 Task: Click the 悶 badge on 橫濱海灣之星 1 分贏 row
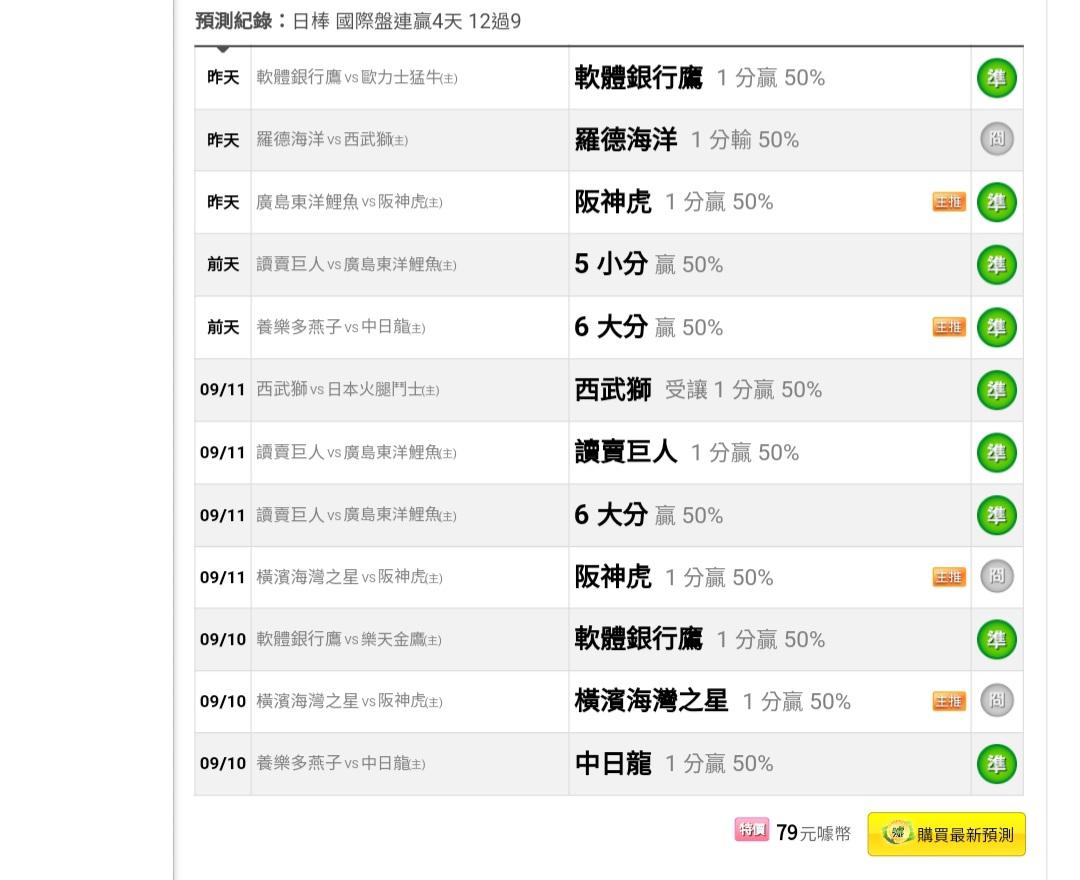(x=997, y=702)
